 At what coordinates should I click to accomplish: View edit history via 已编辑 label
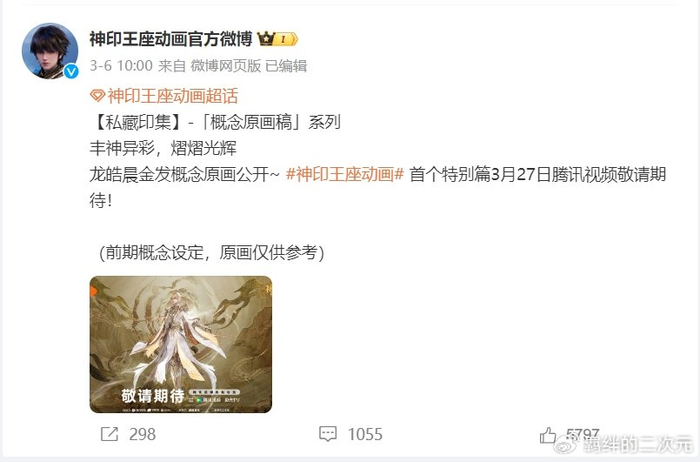tap(286, 66)
